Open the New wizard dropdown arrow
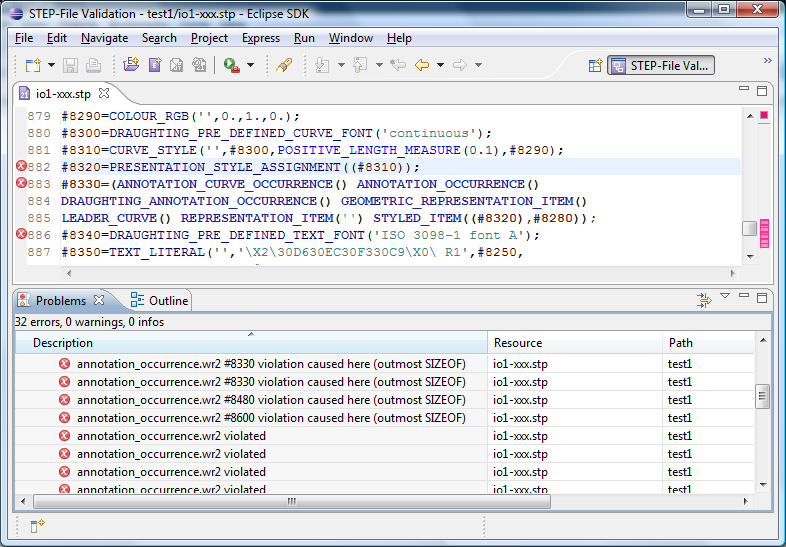Viewport: 786px width, 547px height. (x=51, y=65)
